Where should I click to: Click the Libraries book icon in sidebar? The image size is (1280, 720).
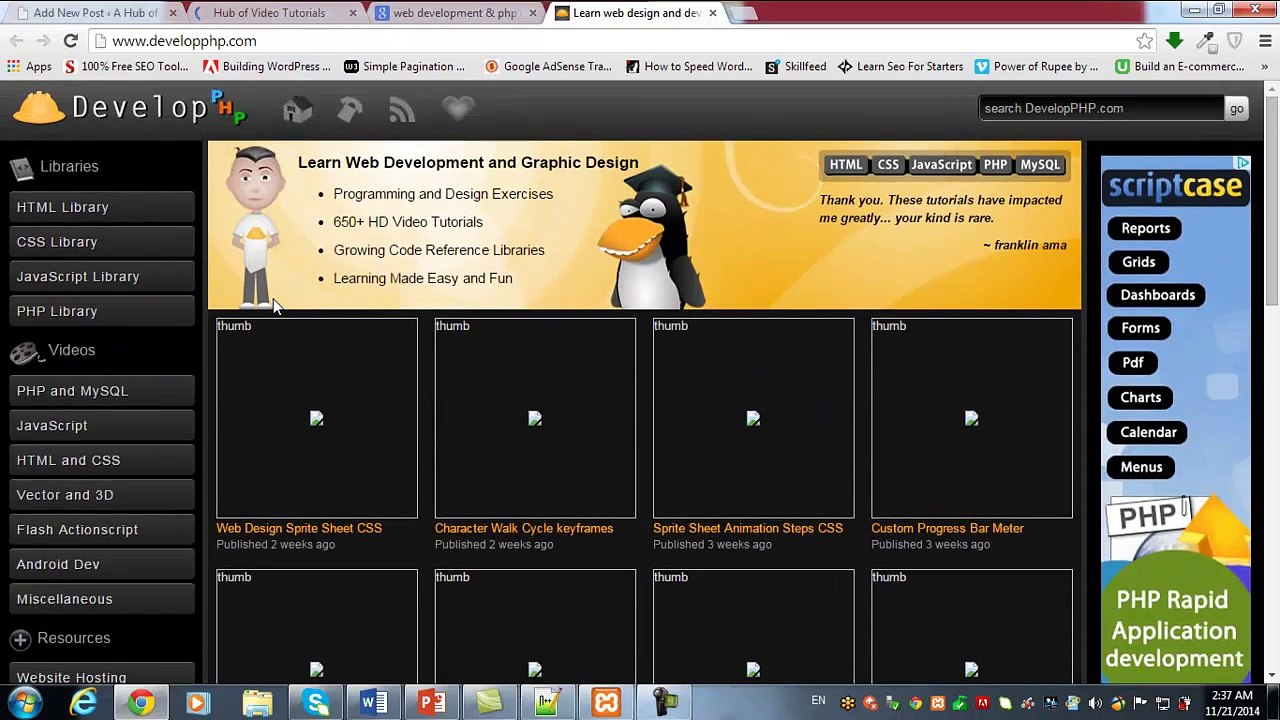[21, 168]
